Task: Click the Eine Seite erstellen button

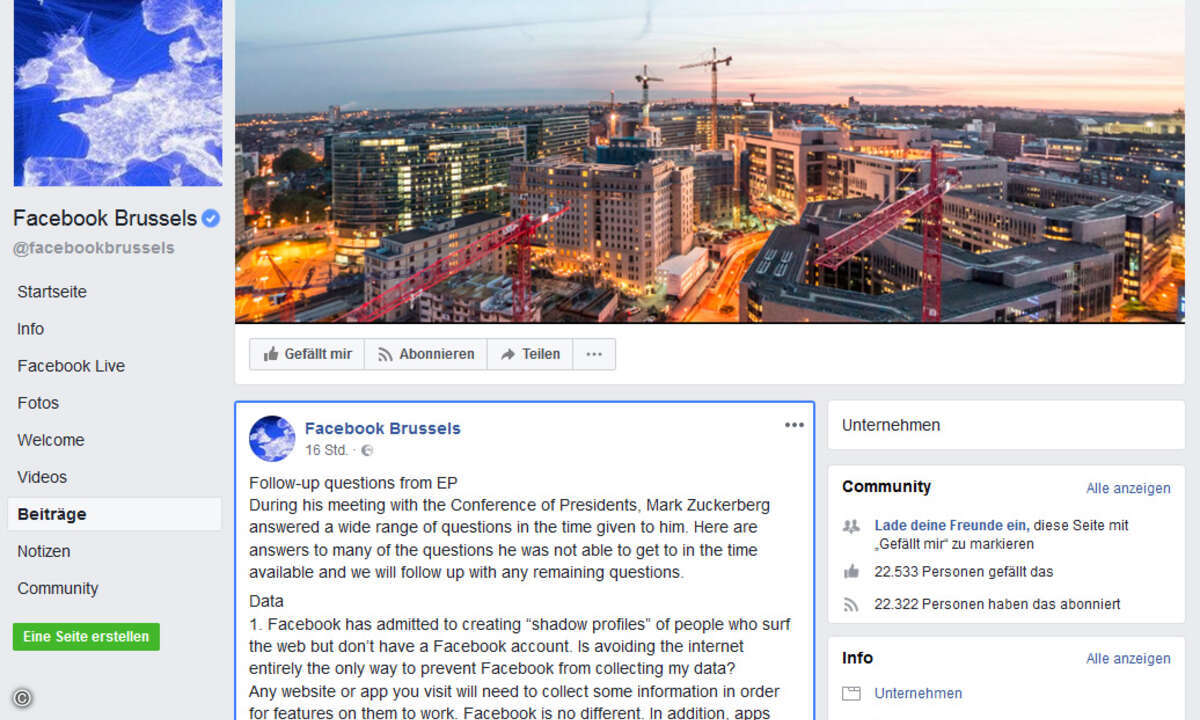Action: (x=86, y=637)
